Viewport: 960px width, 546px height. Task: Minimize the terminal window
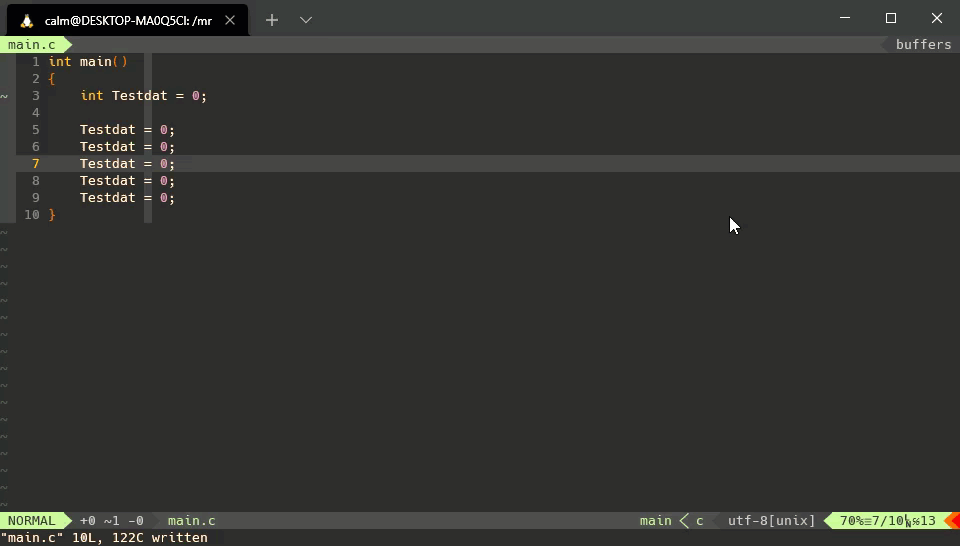[845, 18]
